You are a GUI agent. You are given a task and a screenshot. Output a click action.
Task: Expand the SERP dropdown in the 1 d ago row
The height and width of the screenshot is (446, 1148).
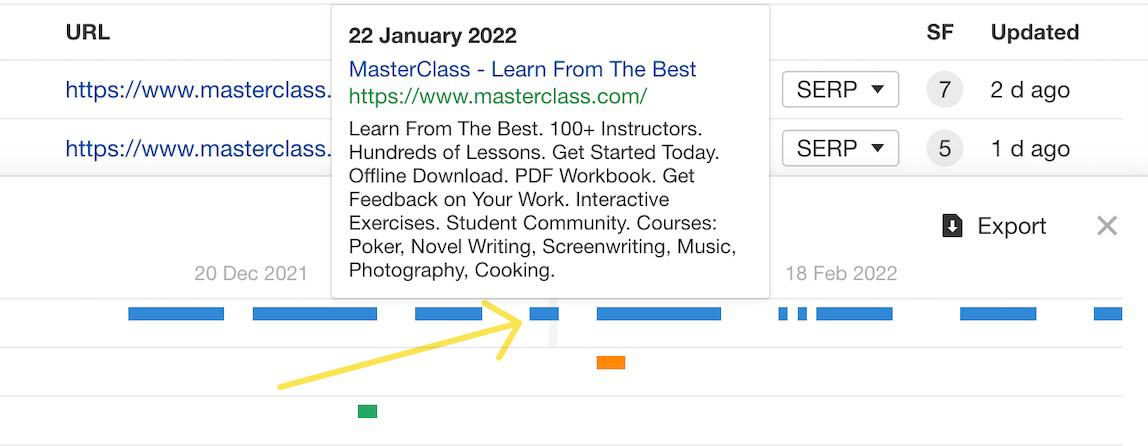[840, 149]
